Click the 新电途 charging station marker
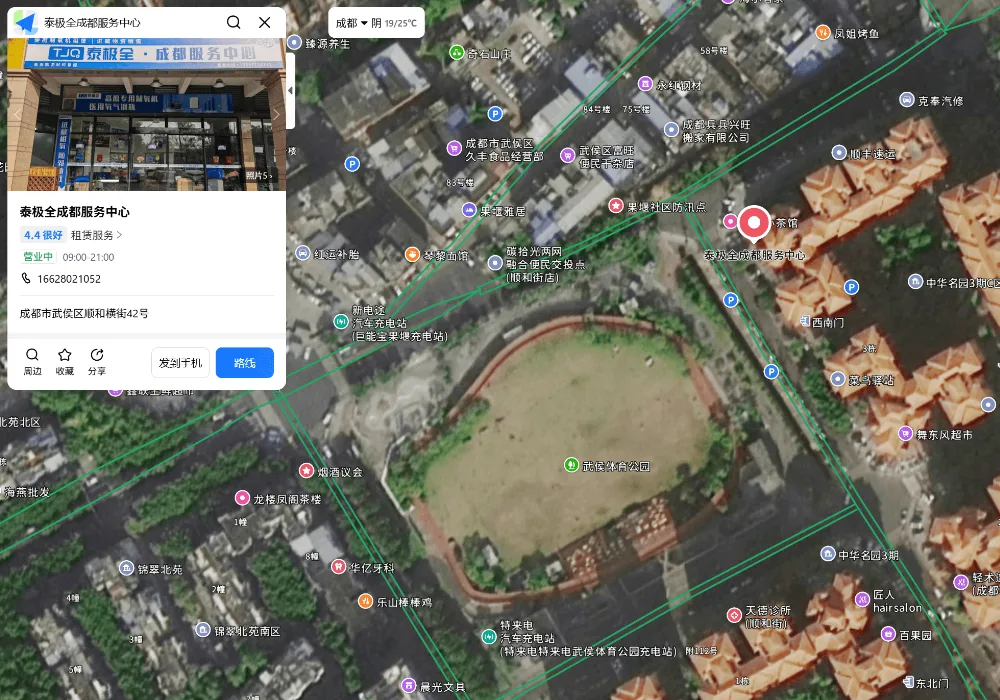 click(x=341, y=322)
